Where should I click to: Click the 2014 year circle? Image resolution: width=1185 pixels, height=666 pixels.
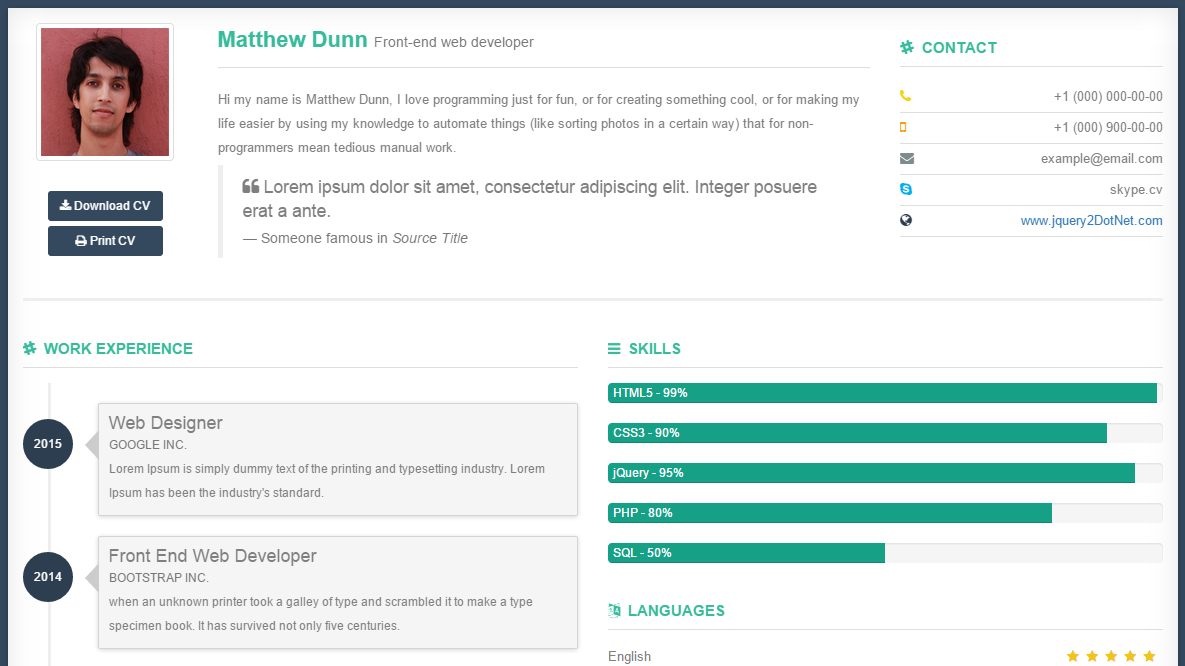coord(47,577)
